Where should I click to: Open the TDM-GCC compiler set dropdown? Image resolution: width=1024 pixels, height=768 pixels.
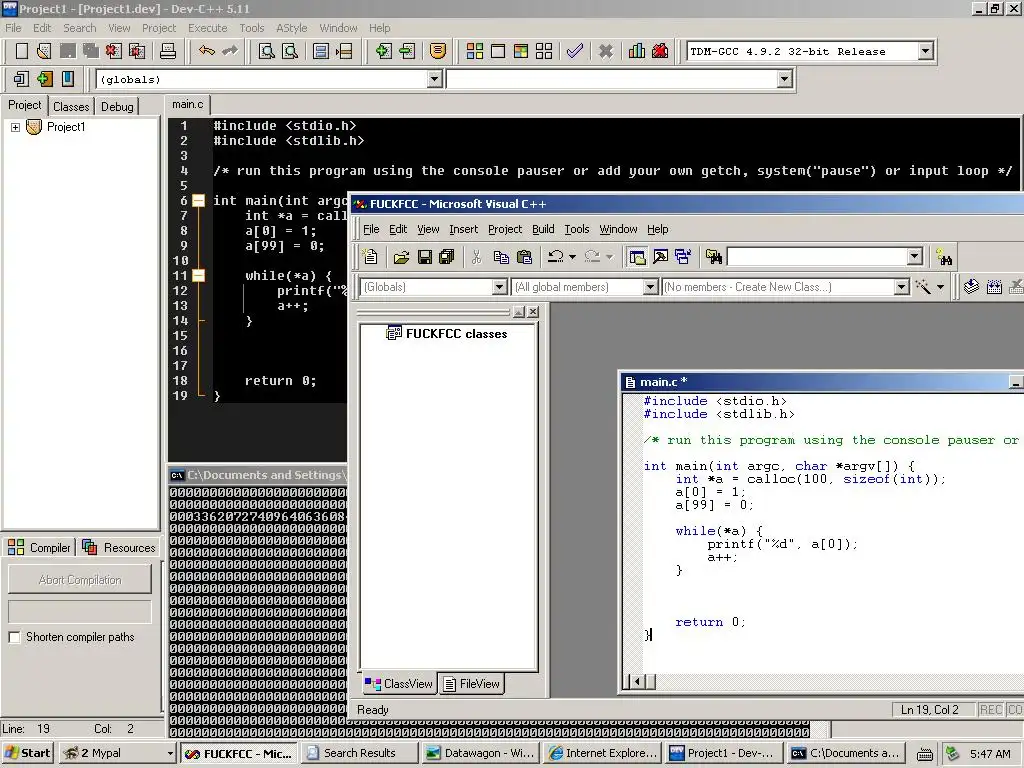point(925,51)
